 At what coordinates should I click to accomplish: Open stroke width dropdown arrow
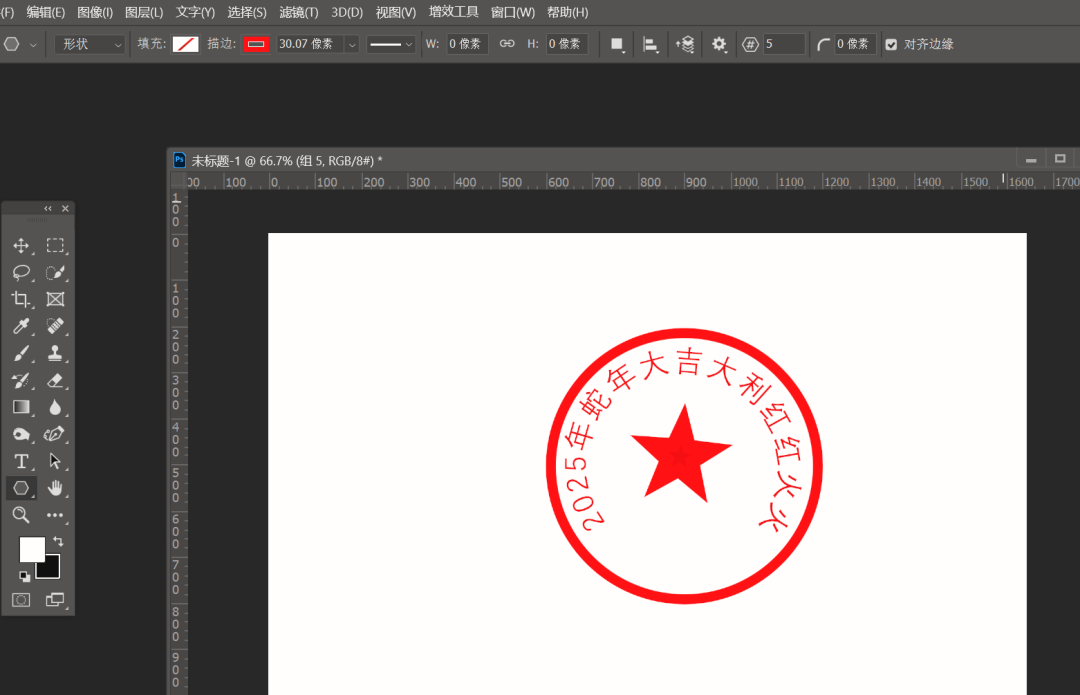pyautogui.click(x=352, y=45)
